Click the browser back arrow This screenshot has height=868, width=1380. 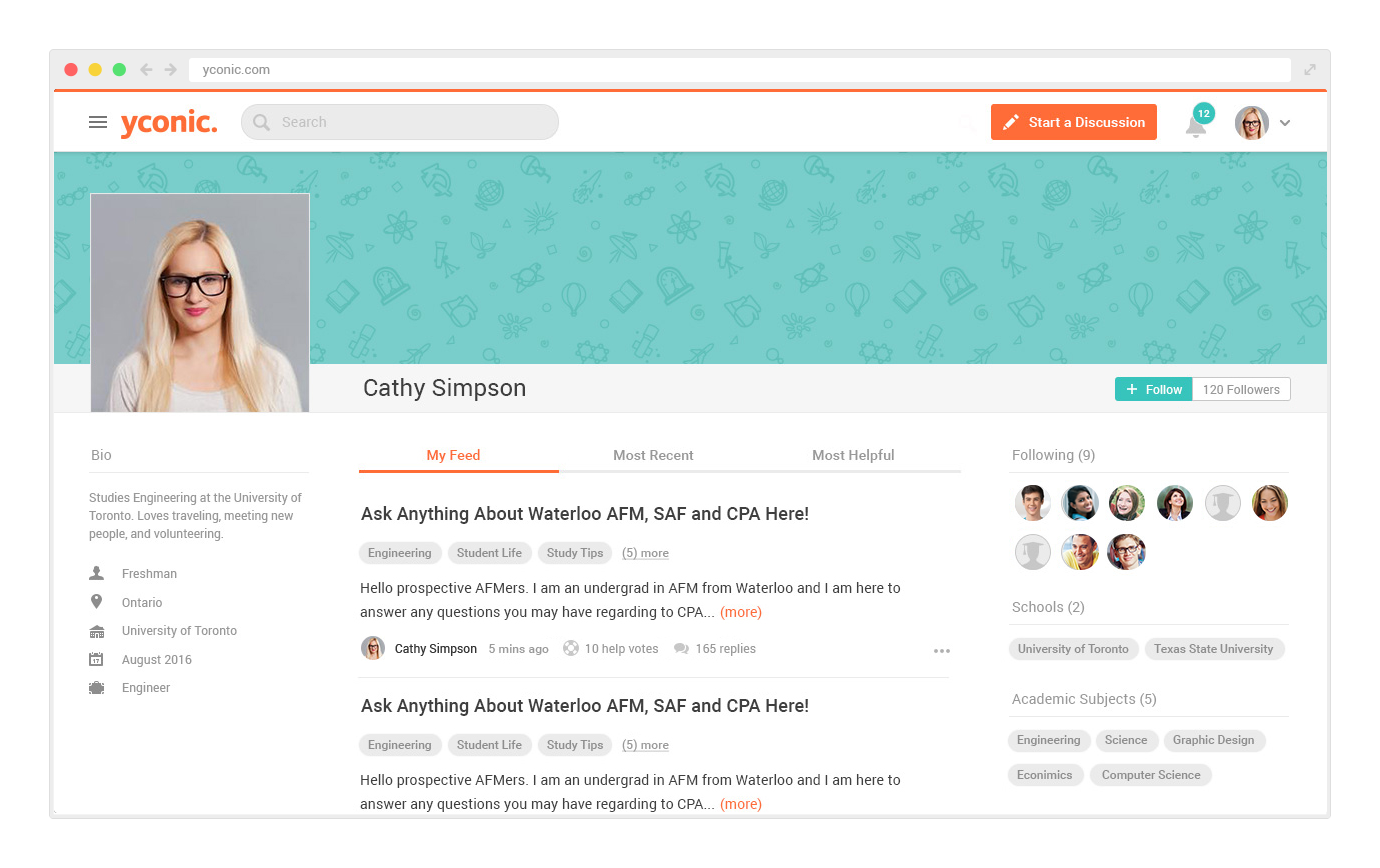pyautogui.click(x=146, y=70)
